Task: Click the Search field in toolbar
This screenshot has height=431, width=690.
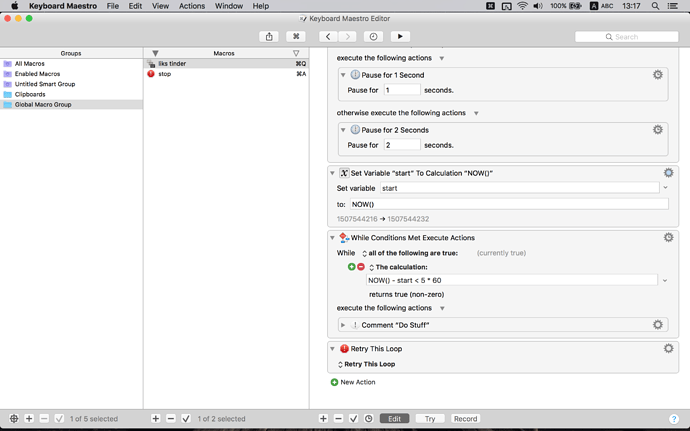Action: 627,37
